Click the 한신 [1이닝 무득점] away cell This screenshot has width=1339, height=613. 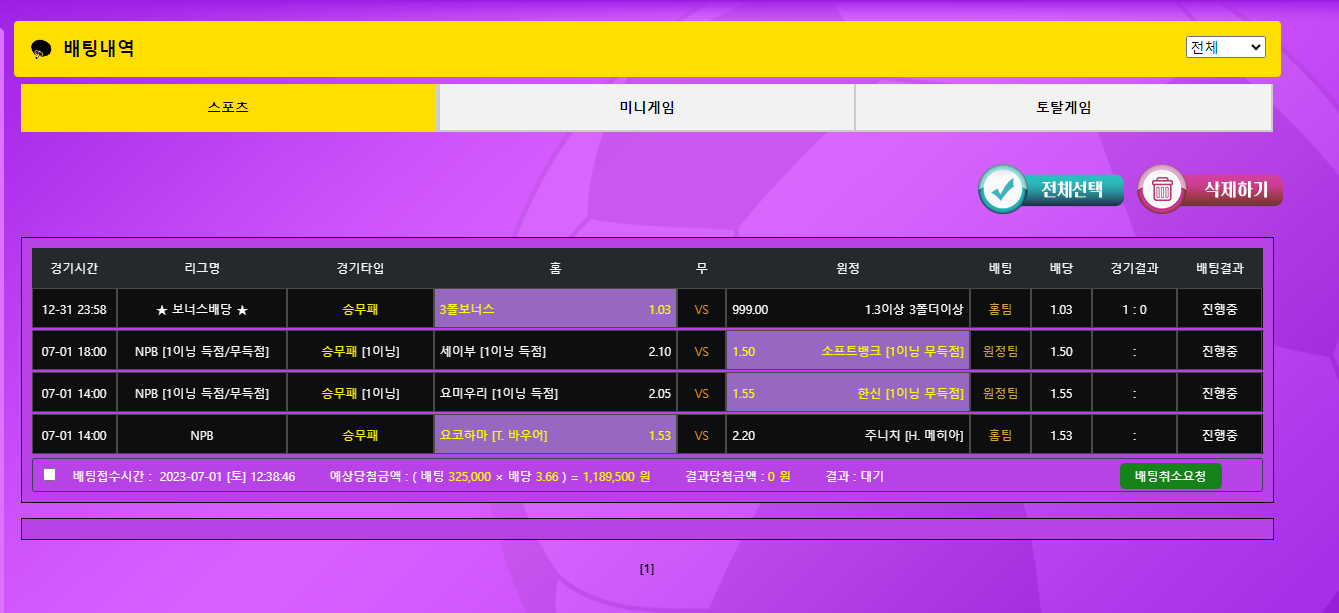(x=847, y=393)
